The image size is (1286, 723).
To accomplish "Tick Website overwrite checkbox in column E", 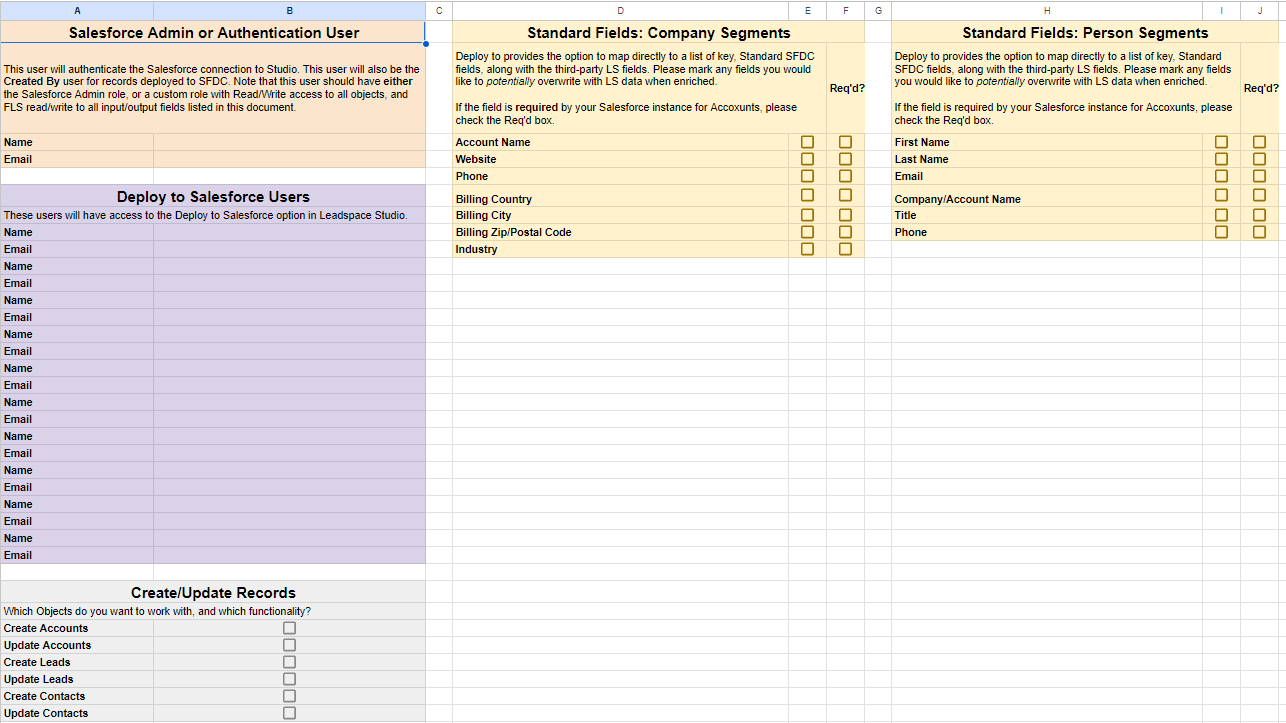I will [807, 159].
